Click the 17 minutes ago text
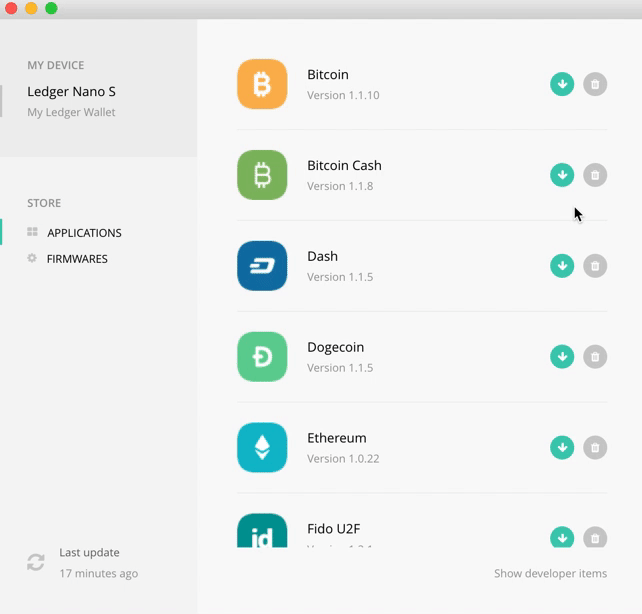Image resolution: width=642 pixels, height=614 pixels. click(99, 573)
